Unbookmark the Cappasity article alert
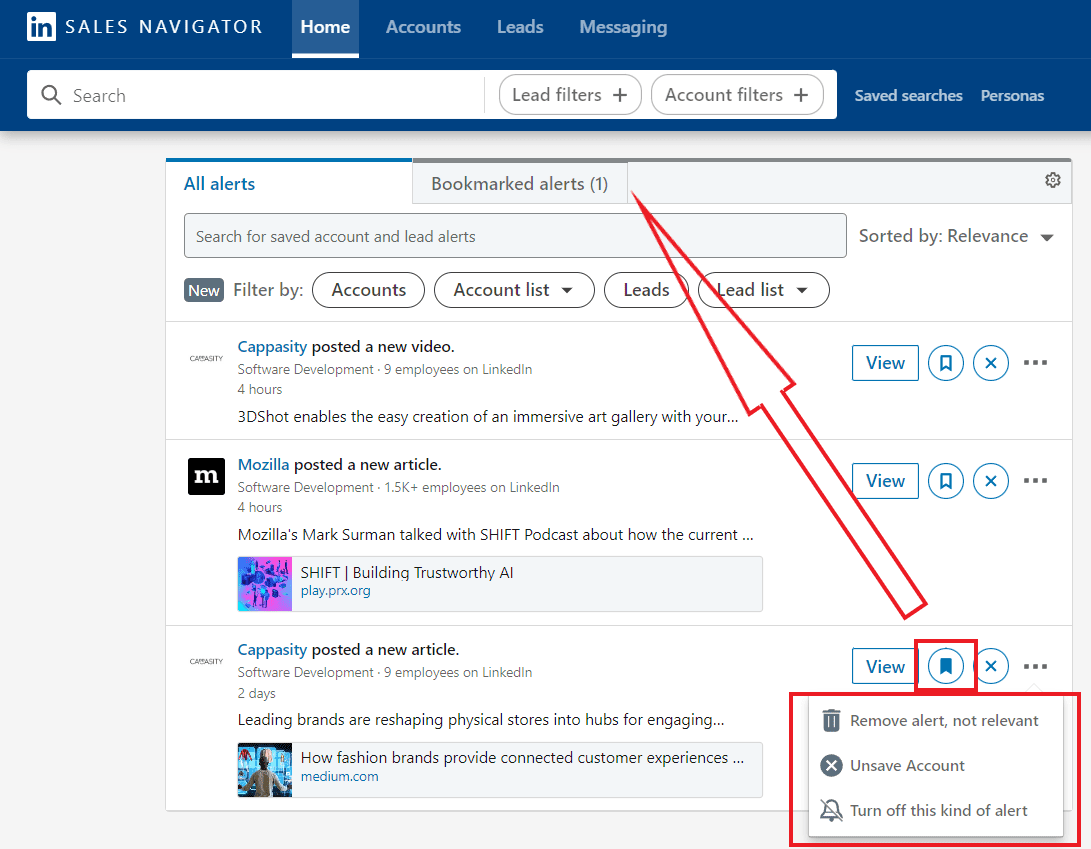The width and height of the screenshot is (1091, 849). click(x=945, y=666)
